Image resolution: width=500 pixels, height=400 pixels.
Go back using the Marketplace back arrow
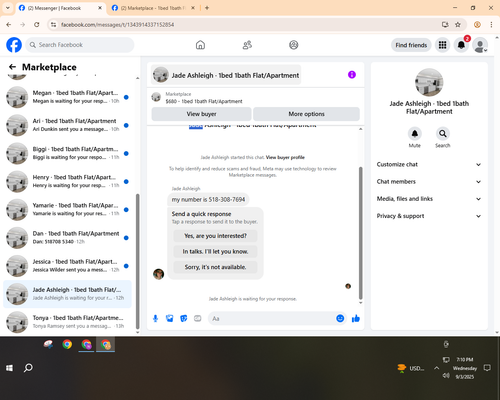click(12, 67)
